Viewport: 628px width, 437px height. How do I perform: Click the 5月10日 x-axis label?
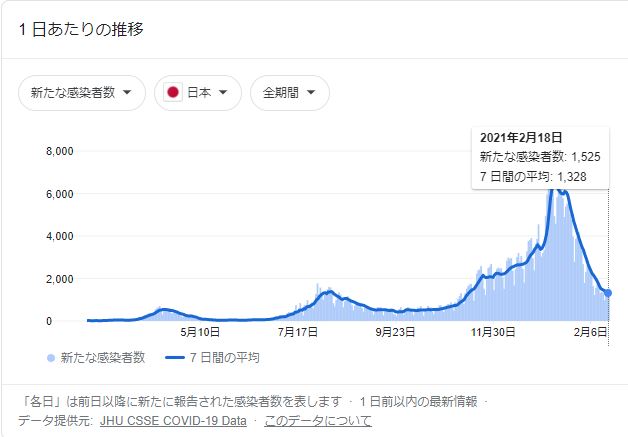point(200,331)
